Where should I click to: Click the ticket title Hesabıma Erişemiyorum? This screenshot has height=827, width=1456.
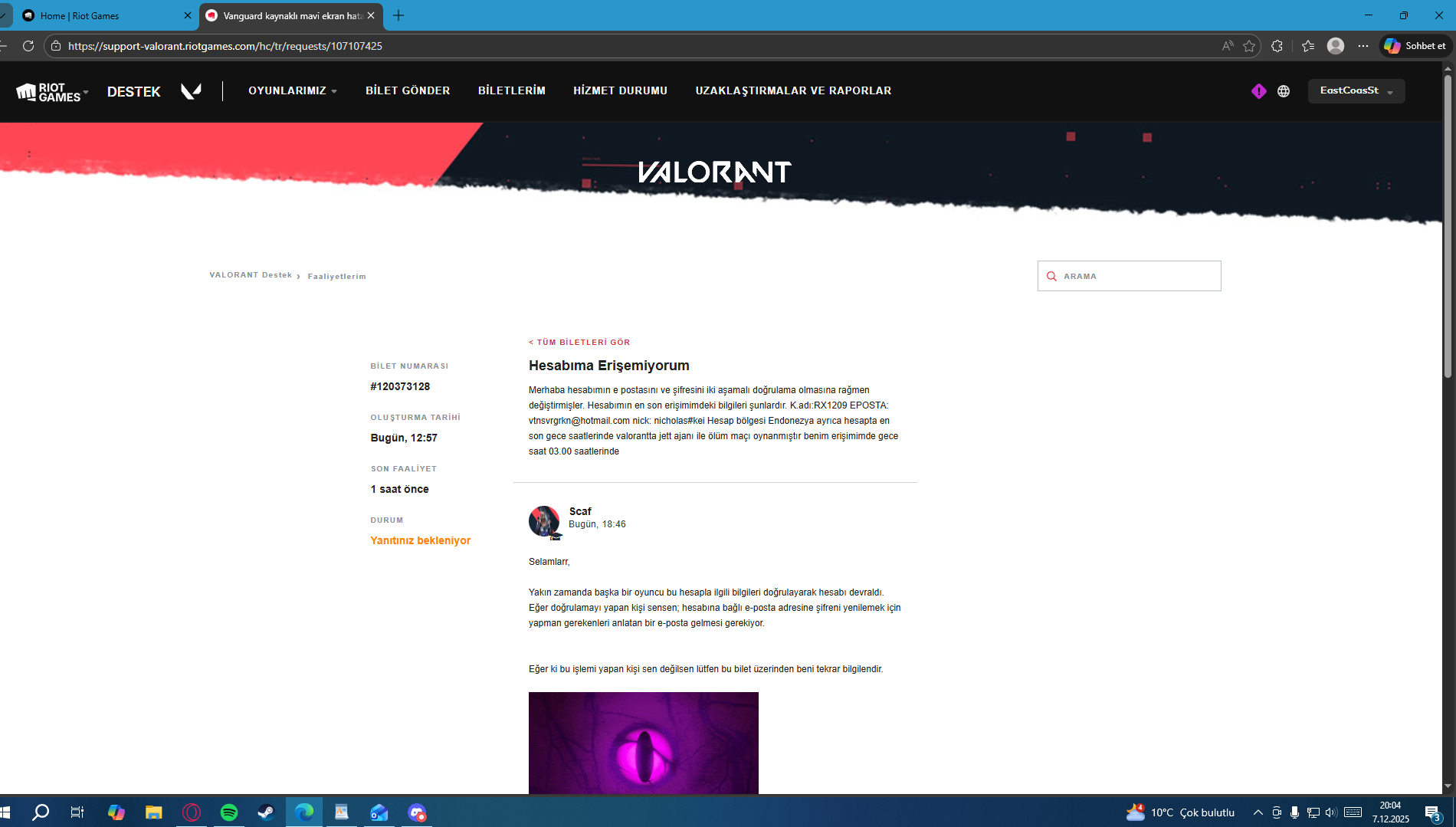point(609,366)
